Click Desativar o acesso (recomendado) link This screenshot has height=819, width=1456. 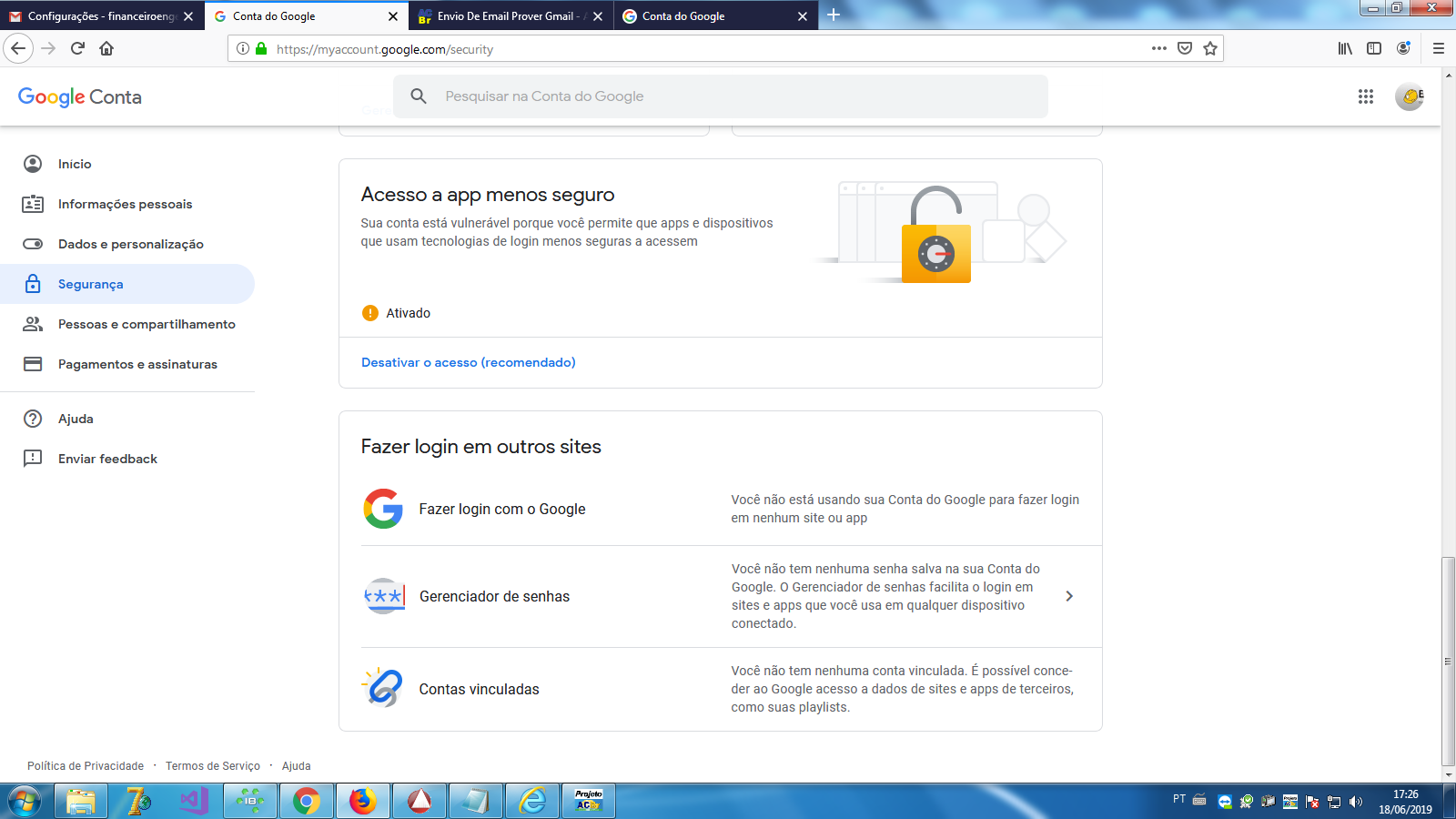(468, 362)
